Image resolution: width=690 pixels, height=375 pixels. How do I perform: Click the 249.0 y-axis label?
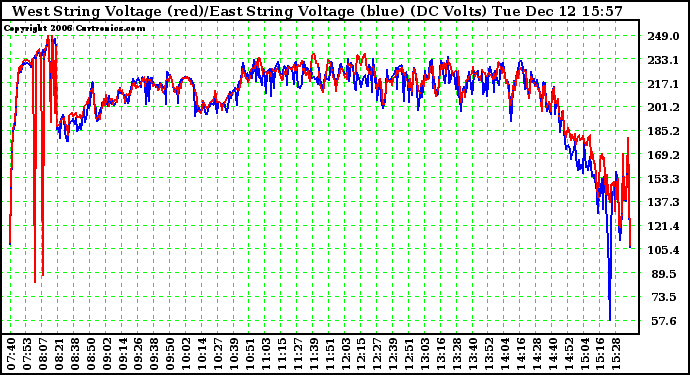pos(663,37)
